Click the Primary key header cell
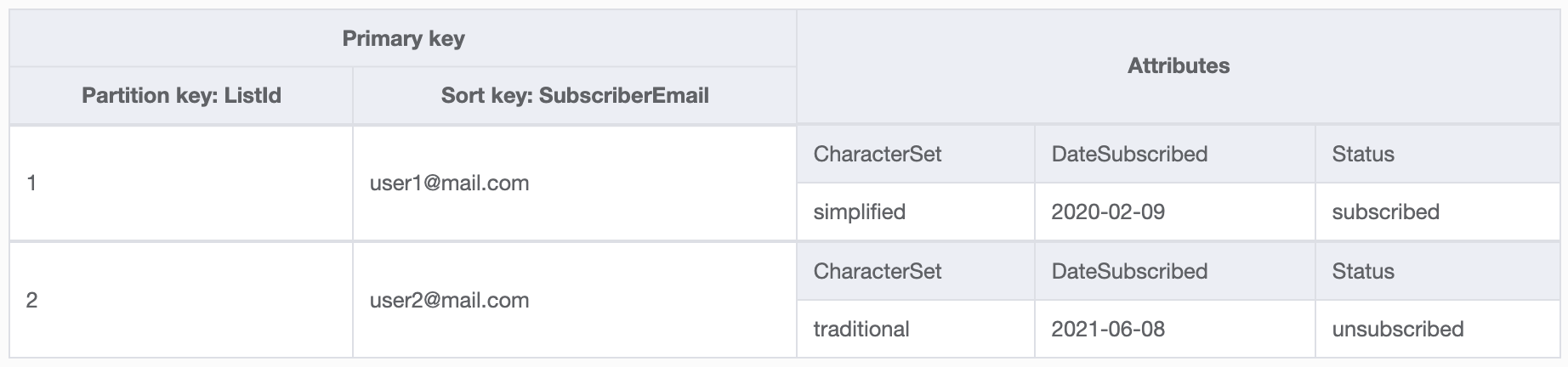Image resolution: width=1568 pixels, height=367 pixels. pyautogui.click(x=403, y=39)
